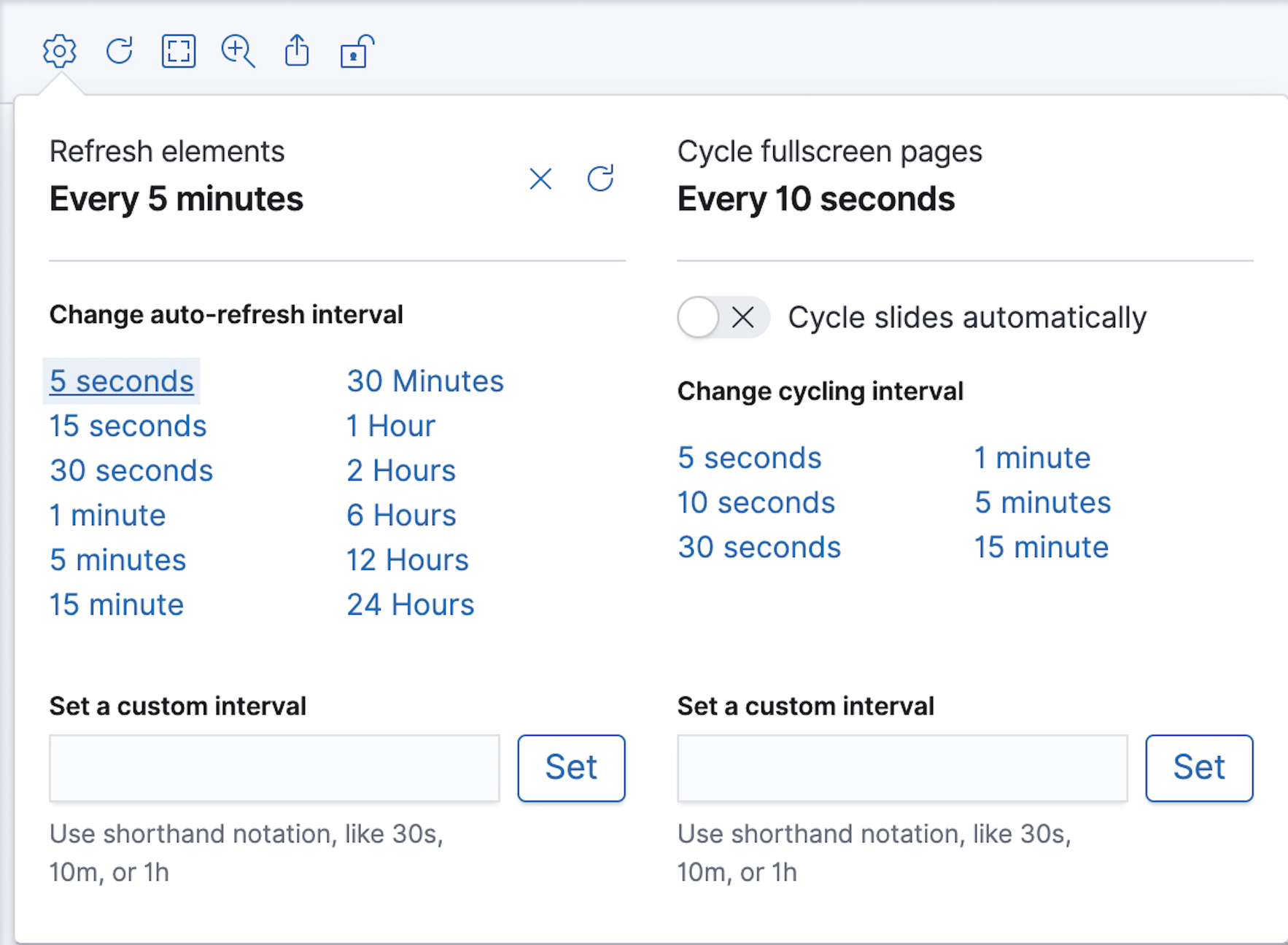Trigger an immediate refresh with the circular arrow icon

click(600, 179)
